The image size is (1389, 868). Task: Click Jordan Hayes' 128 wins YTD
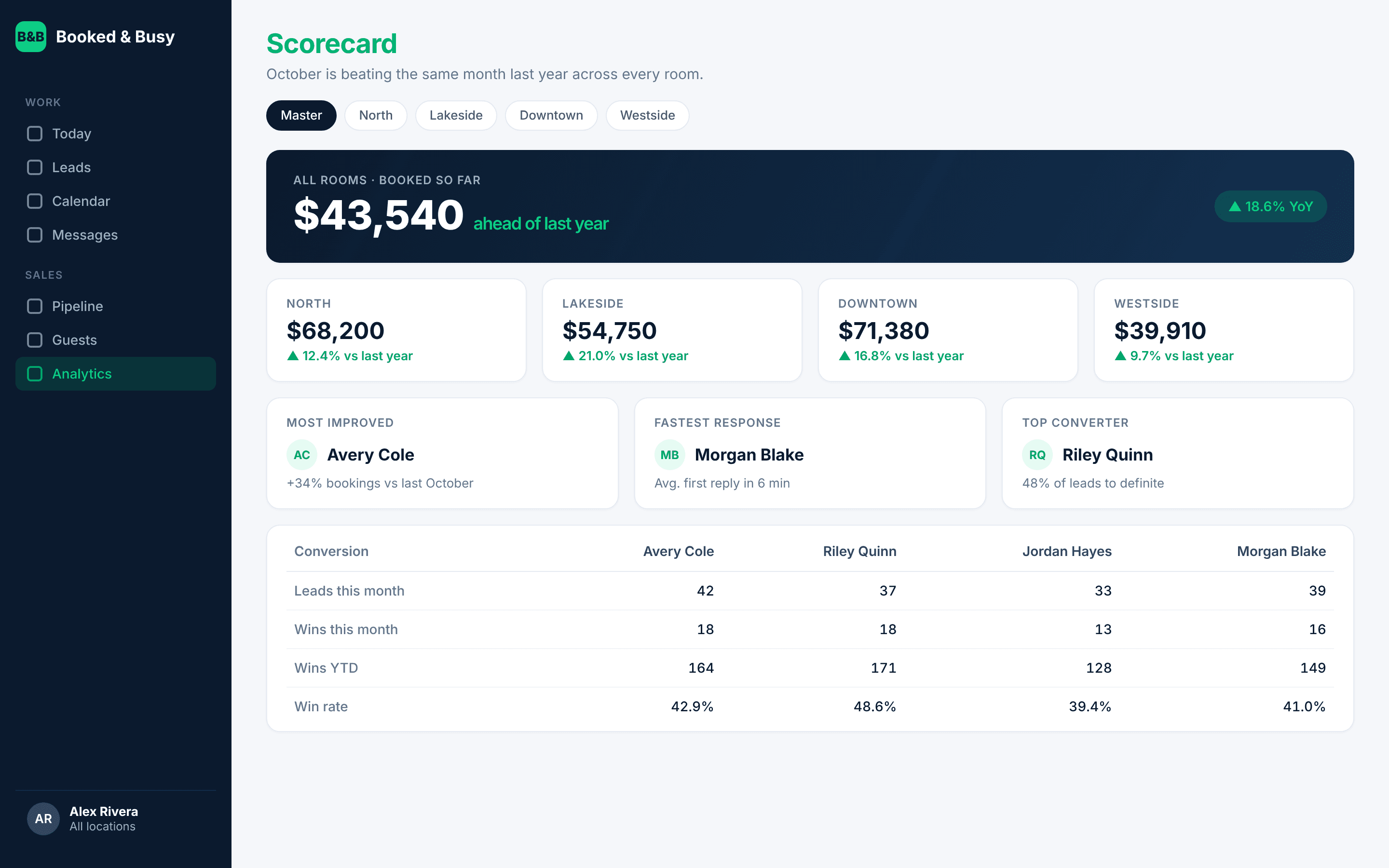coord(1099,668)
